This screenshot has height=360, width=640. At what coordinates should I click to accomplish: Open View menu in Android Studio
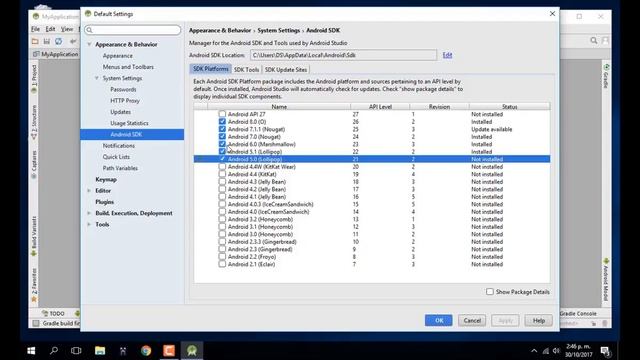[x=67, y=29]
